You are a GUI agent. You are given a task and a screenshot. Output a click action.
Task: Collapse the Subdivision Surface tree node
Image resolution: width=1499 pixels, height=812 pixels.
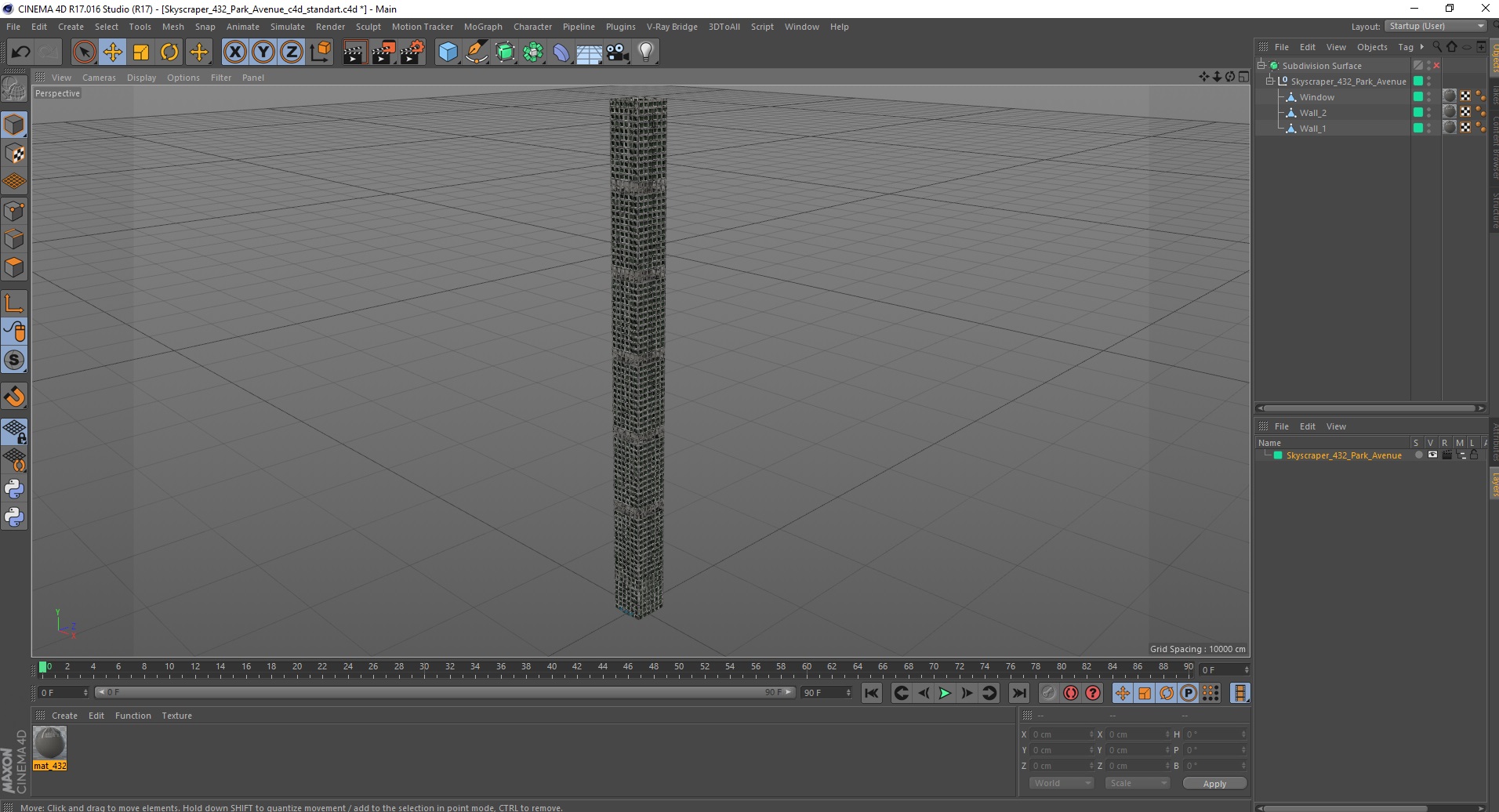pos(1261,65)
